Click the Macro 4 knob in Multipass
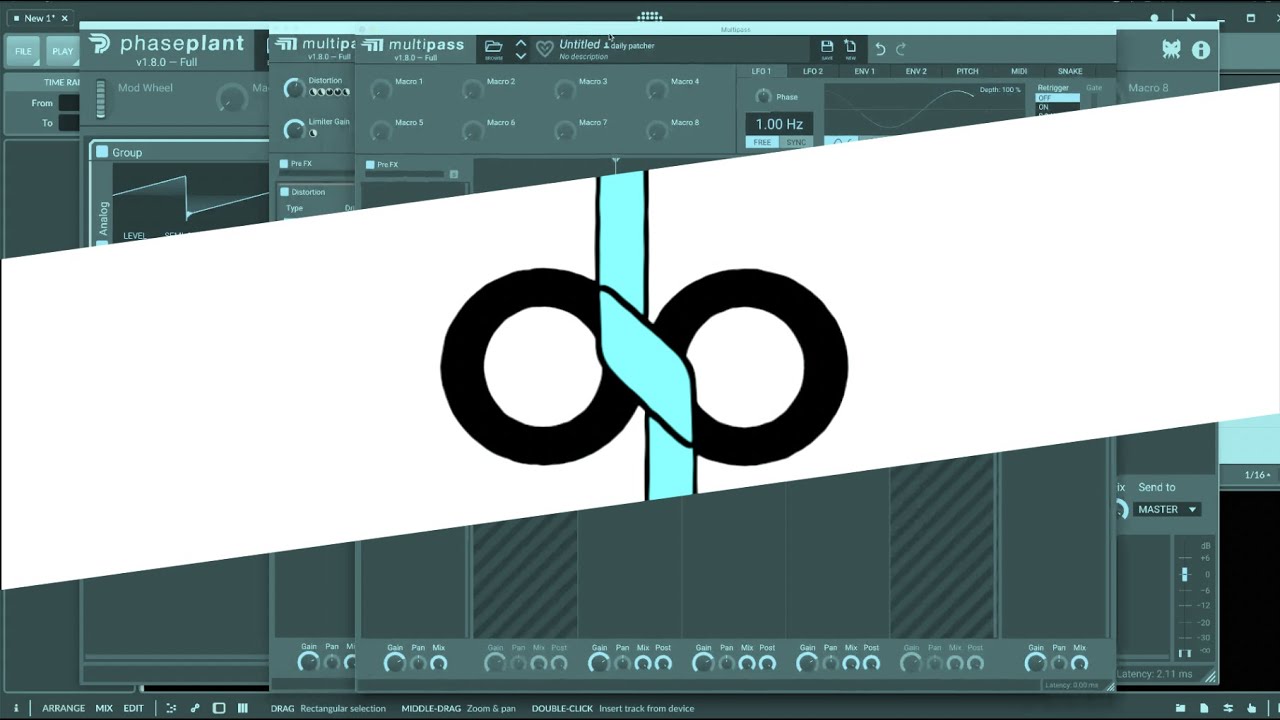 tap(656, 91)
